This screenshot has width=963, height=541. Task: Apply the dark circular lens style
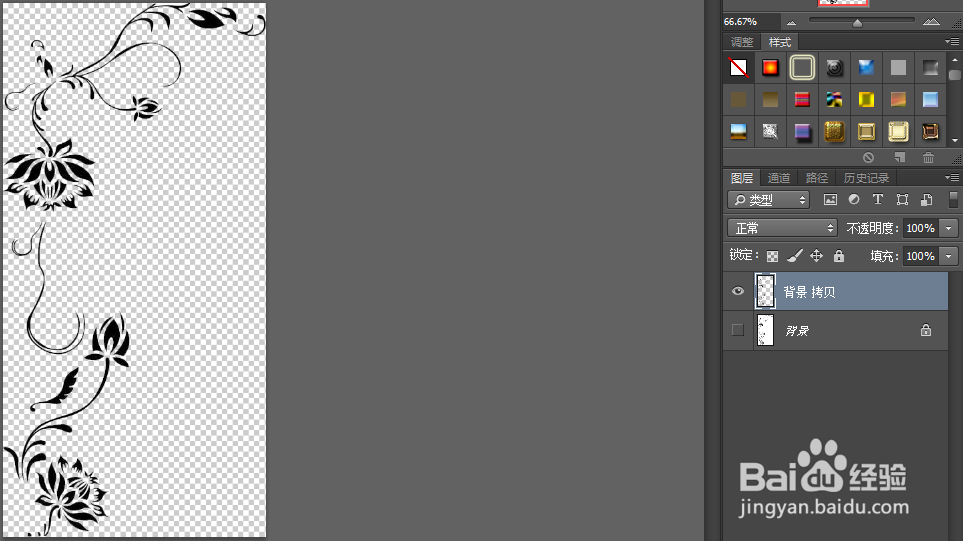pyautogui.click(x=834, y=68)
